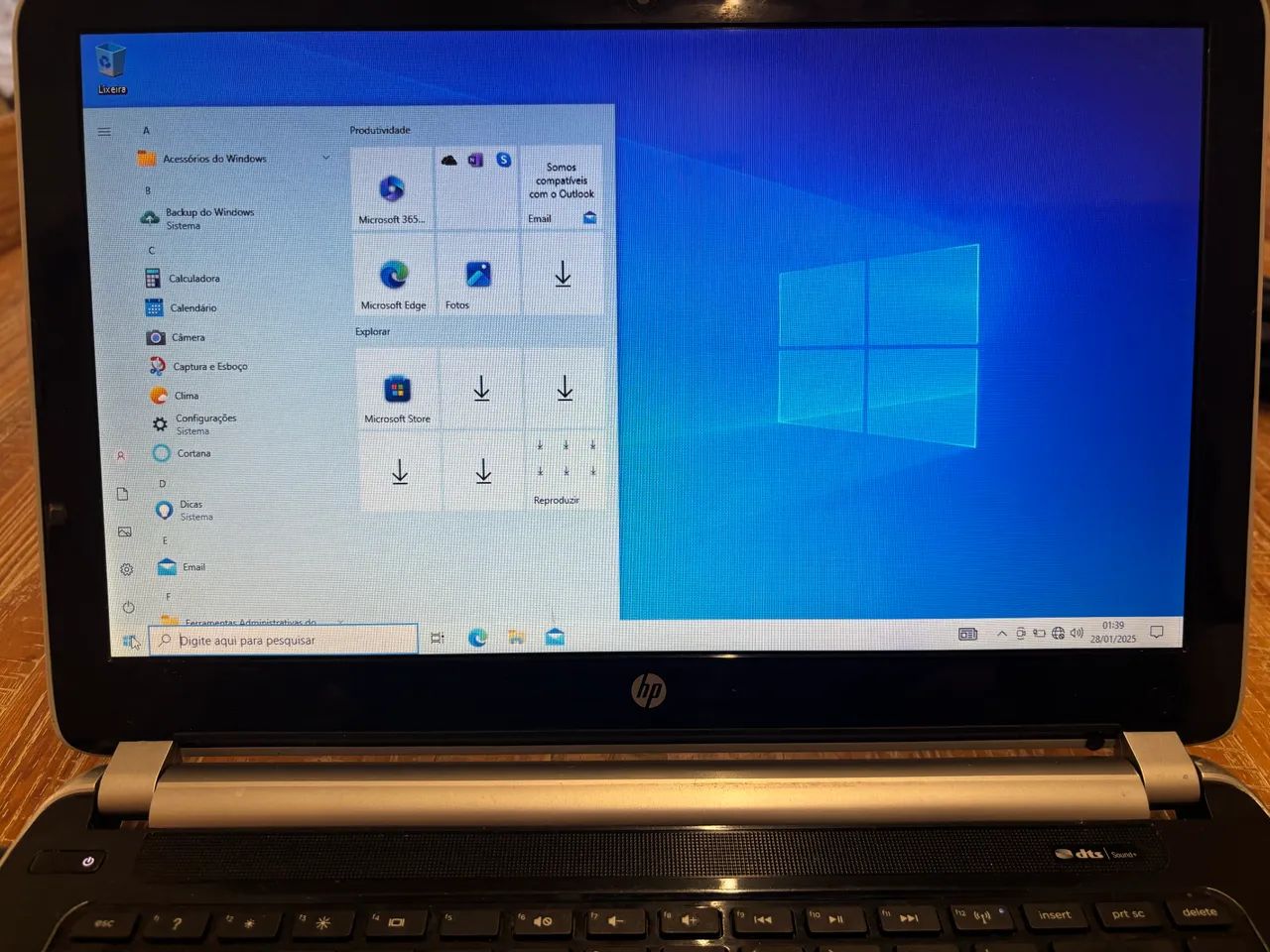Open the Microsoft Store tile
The height and width of the screenshot is (952, 1270).
[x=397, y=390]
